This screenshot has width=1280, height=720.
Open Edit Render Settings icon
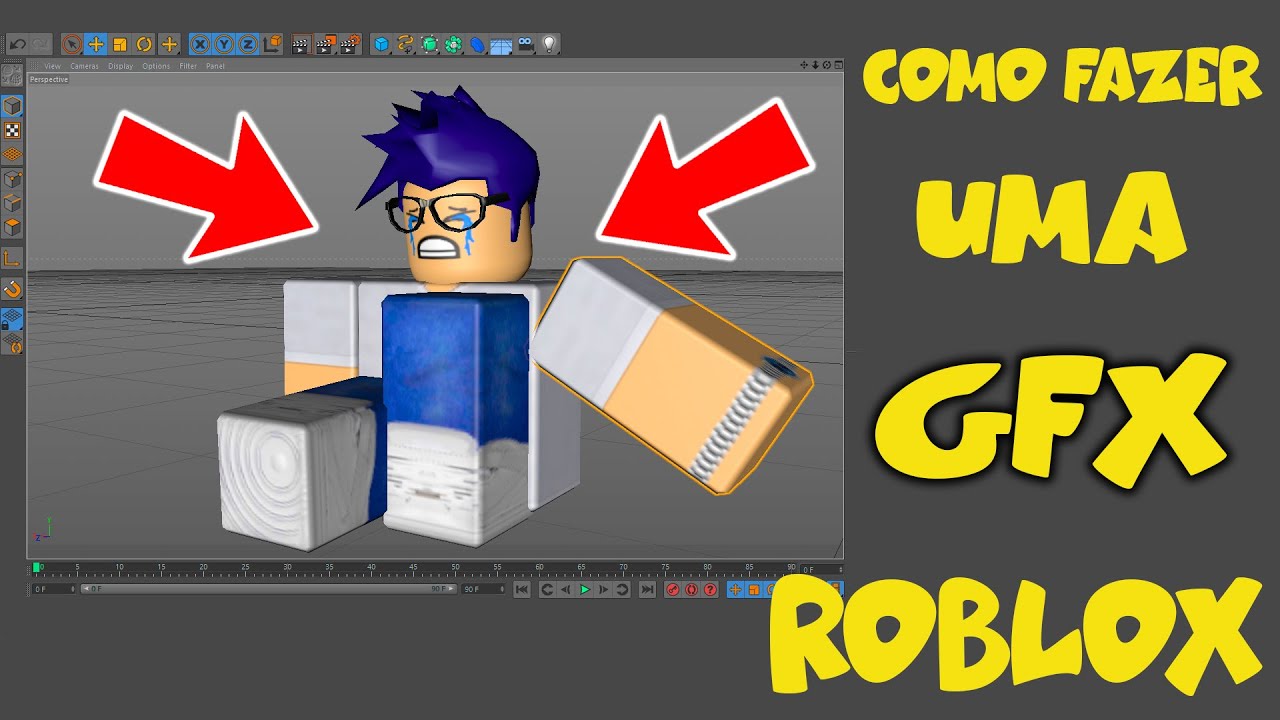(x=350, y=44)
